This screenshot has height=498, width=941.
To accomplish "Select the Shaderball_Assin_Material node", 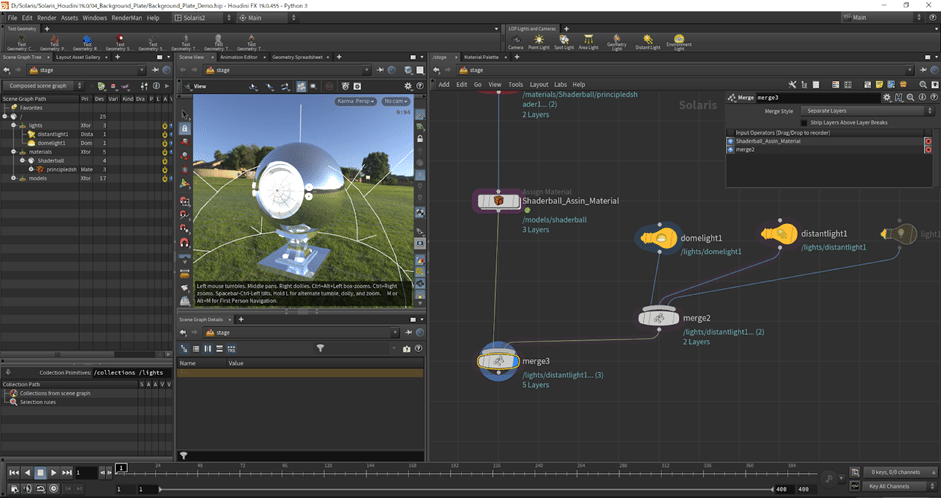I will pyautogui.click(x=497, y=201).
